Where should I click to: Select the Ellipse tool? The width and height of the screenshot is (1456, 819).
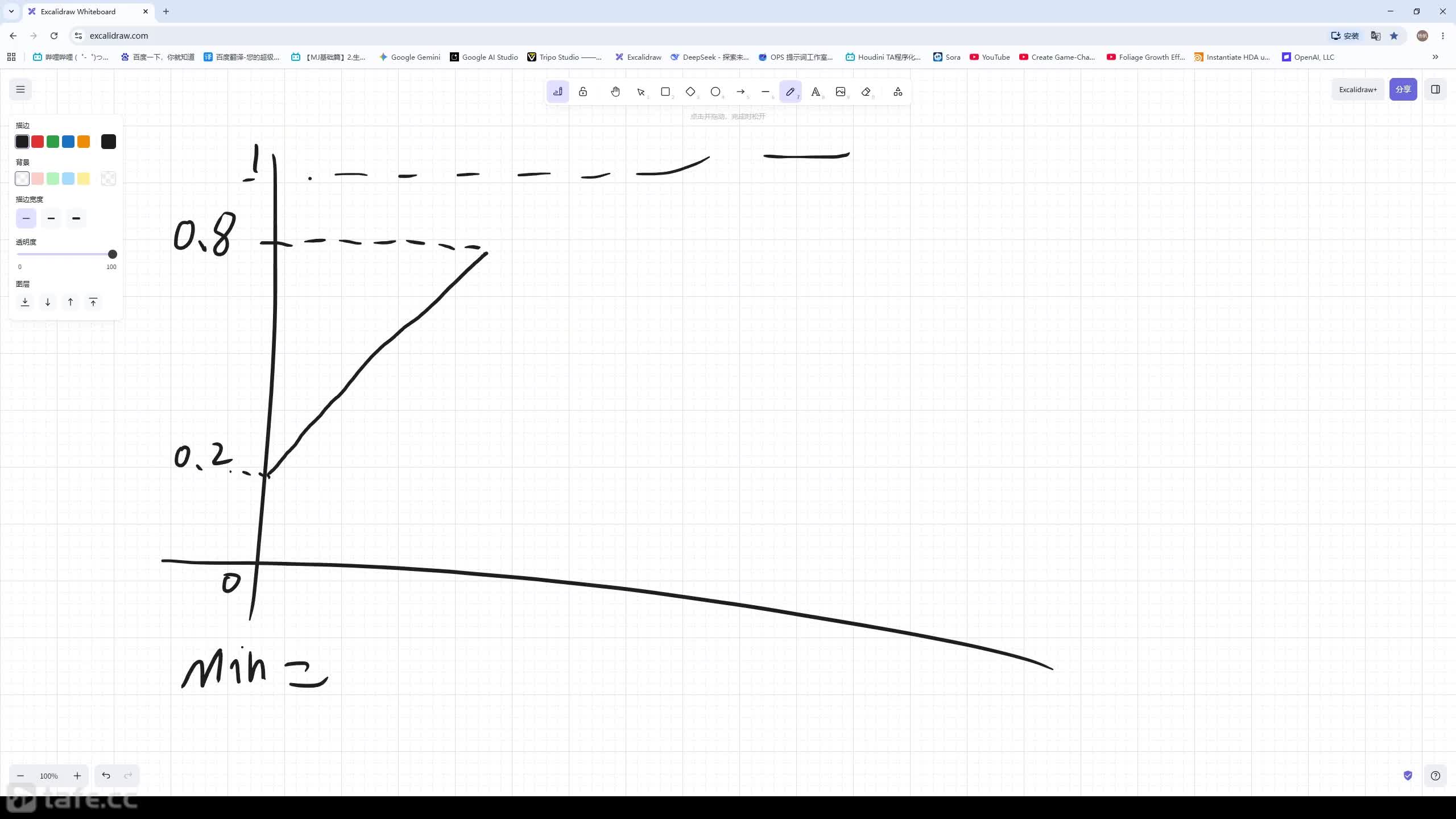[x=715, y=92]
